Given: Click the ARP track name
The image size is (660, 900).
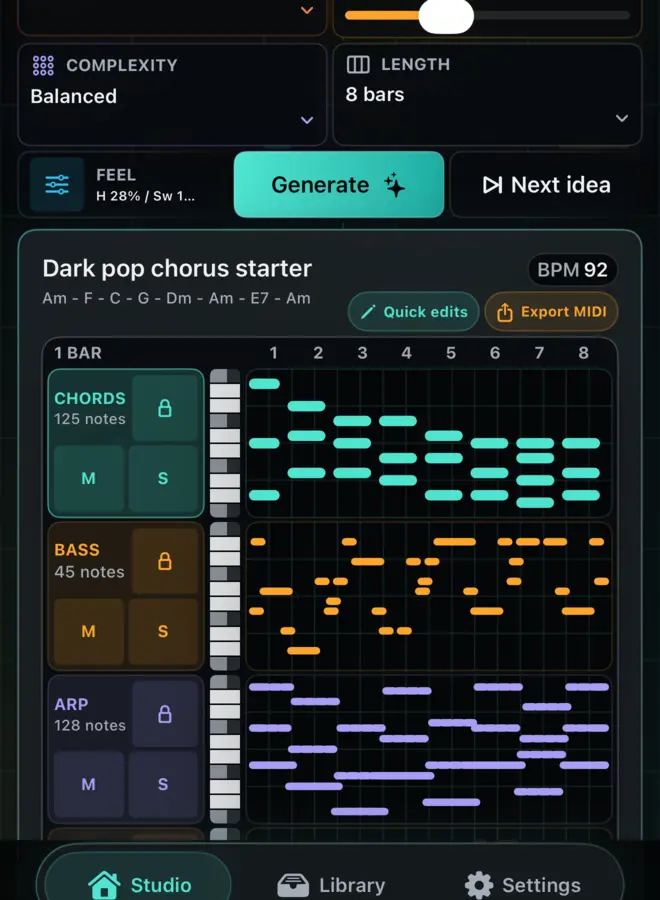Looking at the screenshot, I should 71,704.
